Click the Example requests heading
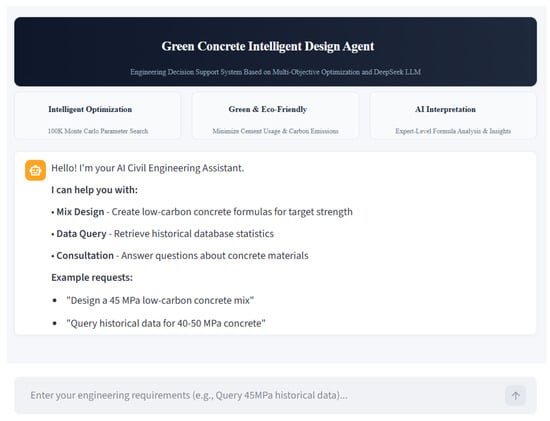Image resolution: width=550 pixels, height=421 pixels. 92,278
